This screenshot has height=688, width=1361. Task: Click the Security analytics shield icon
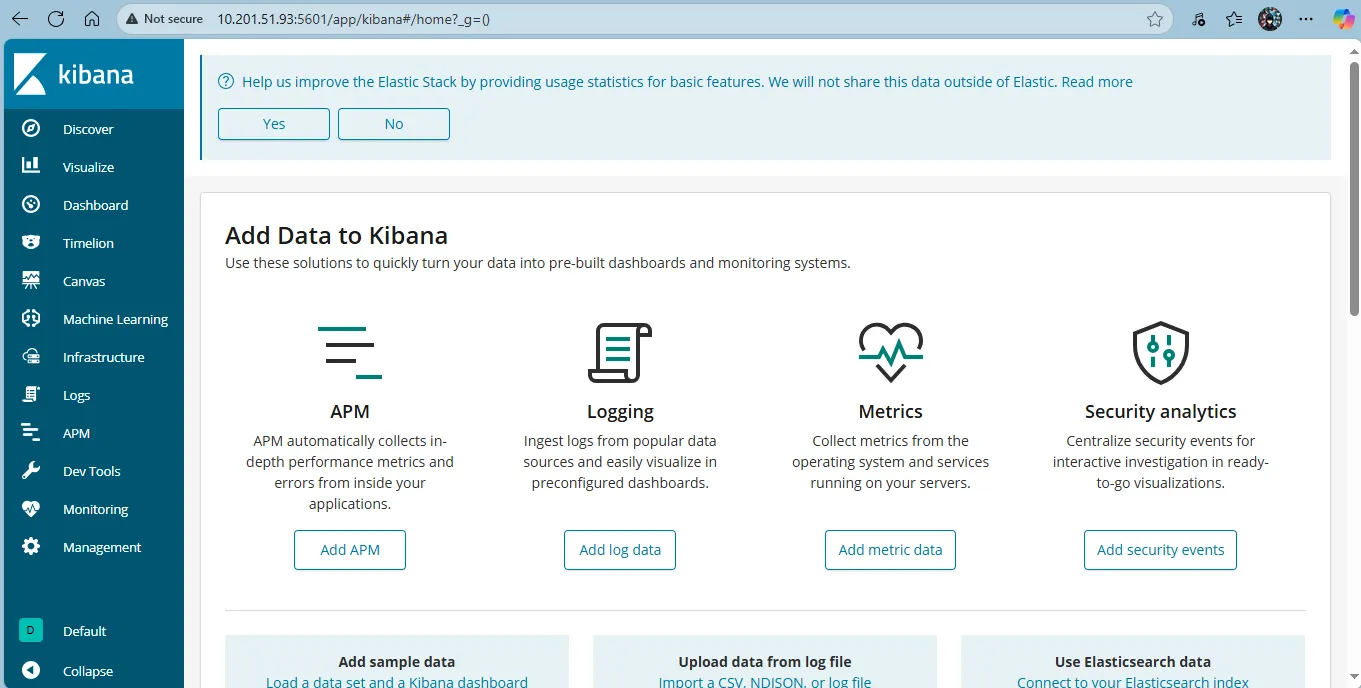point(1160,352)
